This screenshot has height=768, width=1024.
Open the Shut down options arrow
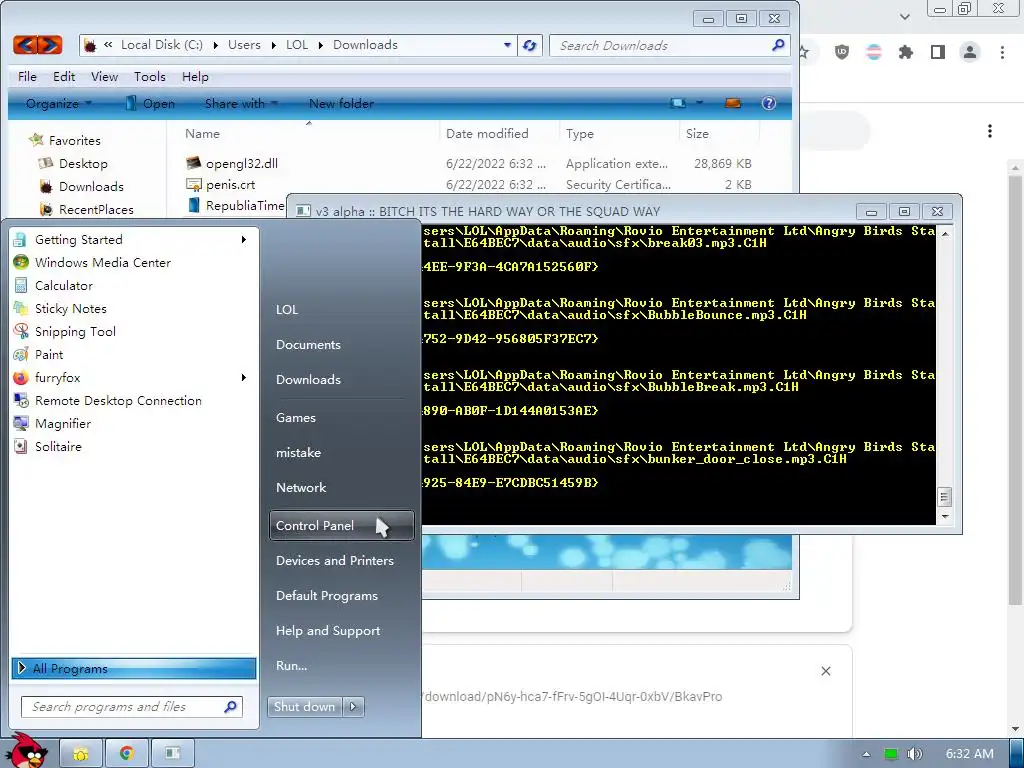pos(353,707)
